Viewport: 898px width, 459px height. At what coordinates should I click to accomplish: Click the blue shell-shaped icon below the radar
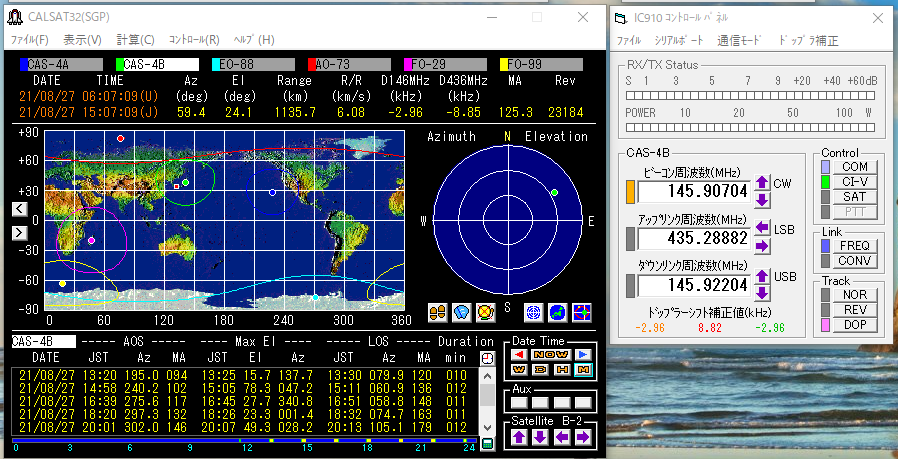tap(461, 312)
